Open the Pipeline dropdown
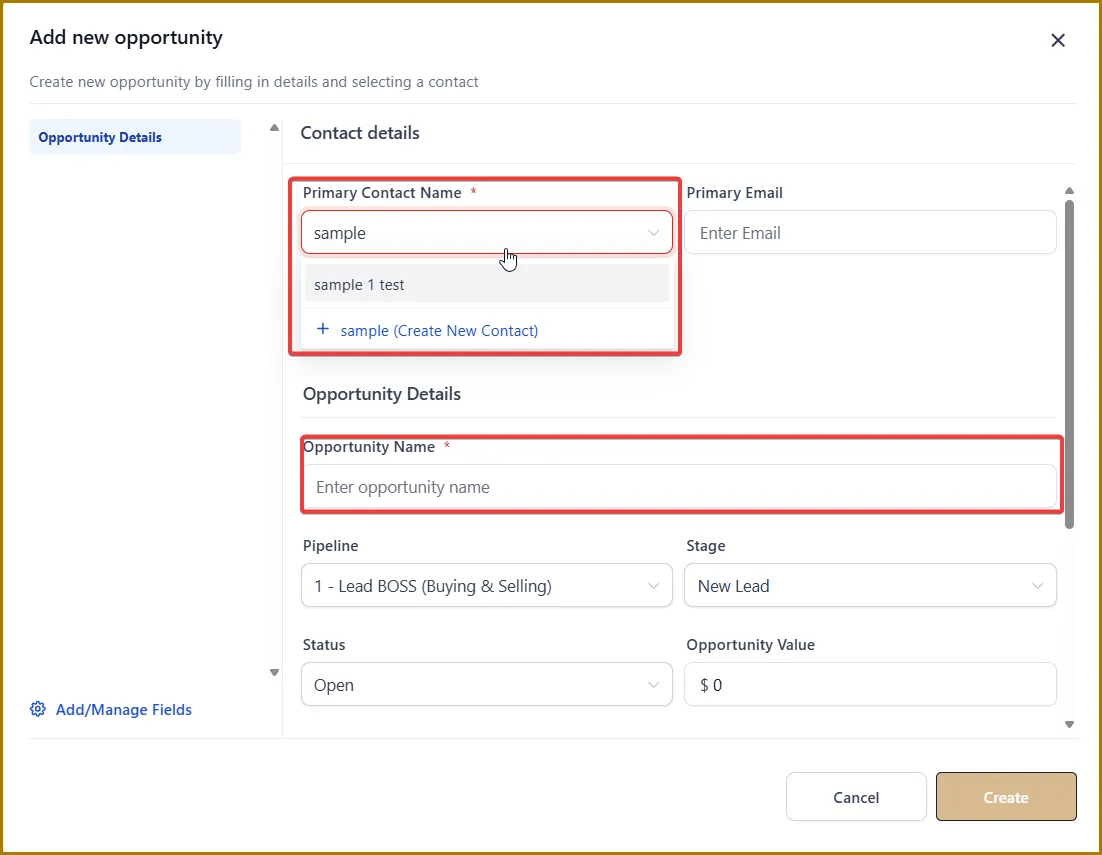This screenshot has height=855, width=1102. [486, 586]
